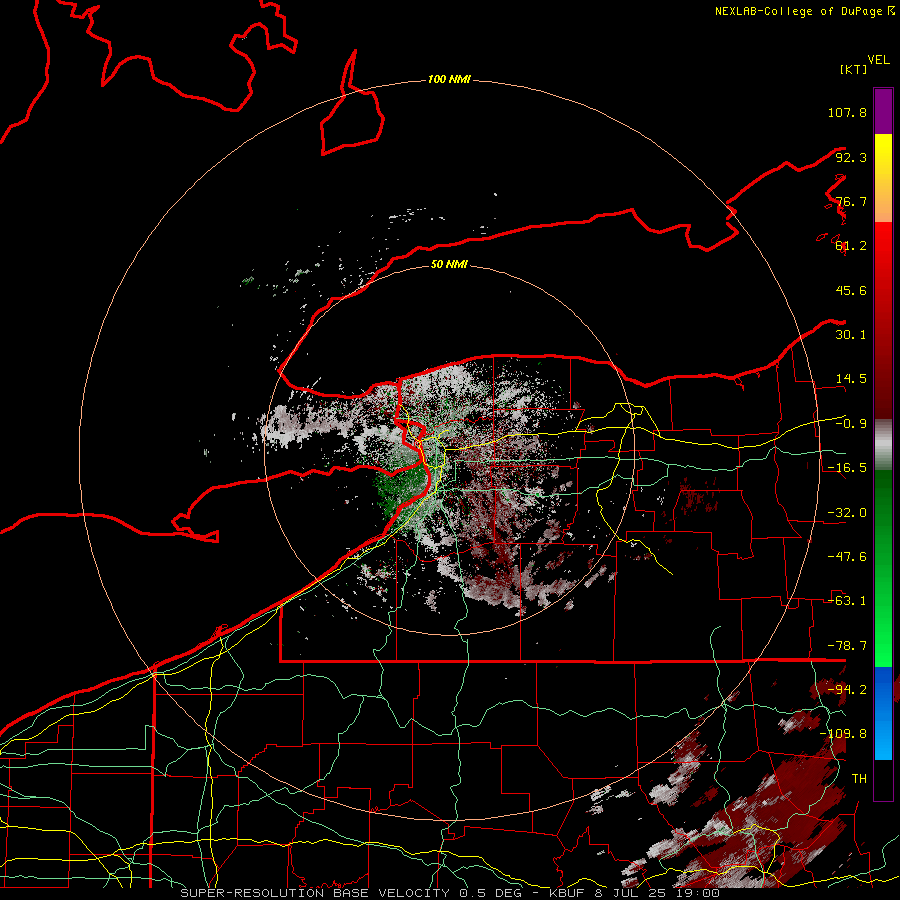Pick the purple top segment of color bar

tap(883, 111)
